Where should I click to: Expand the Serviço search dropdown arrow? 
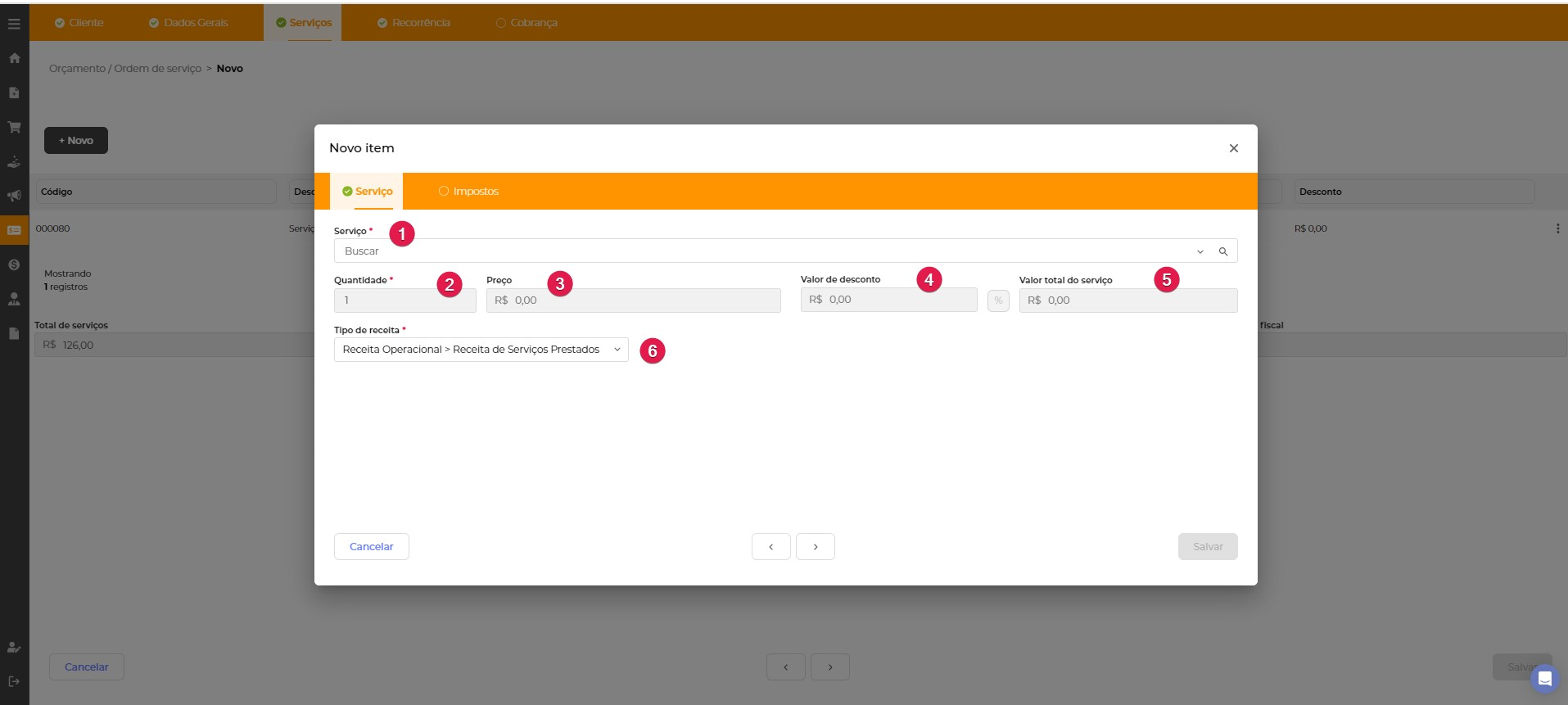coord(1200,251)
